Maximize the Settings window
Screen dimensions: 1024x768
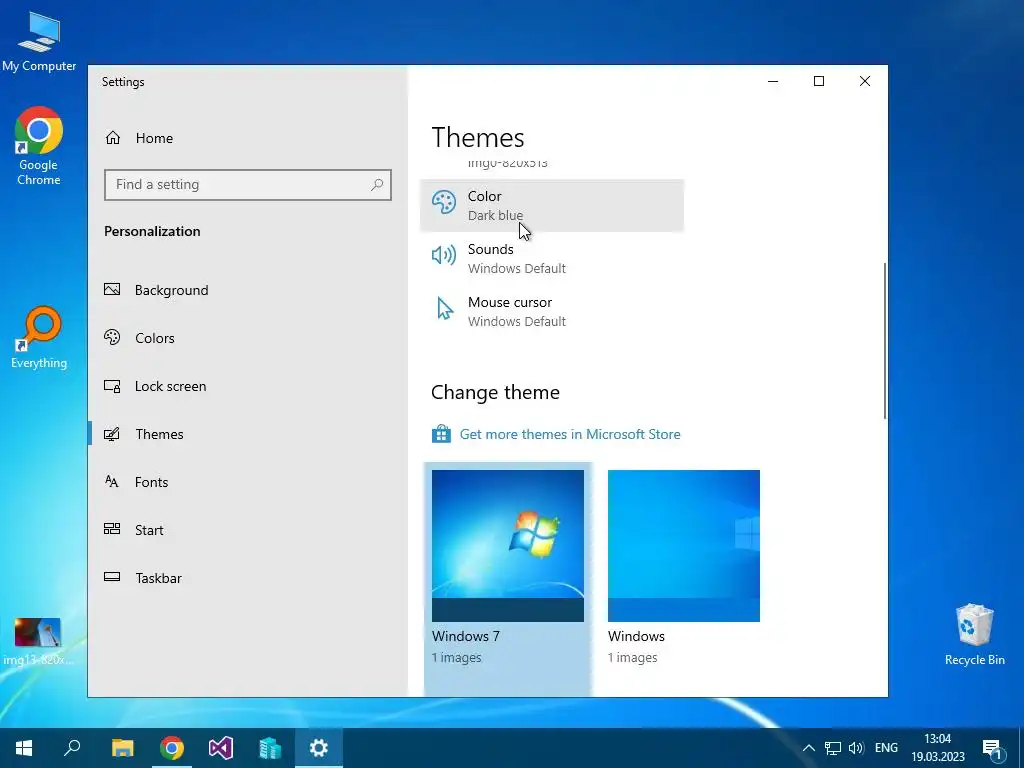pyautogui.click(x=819, y=81)
